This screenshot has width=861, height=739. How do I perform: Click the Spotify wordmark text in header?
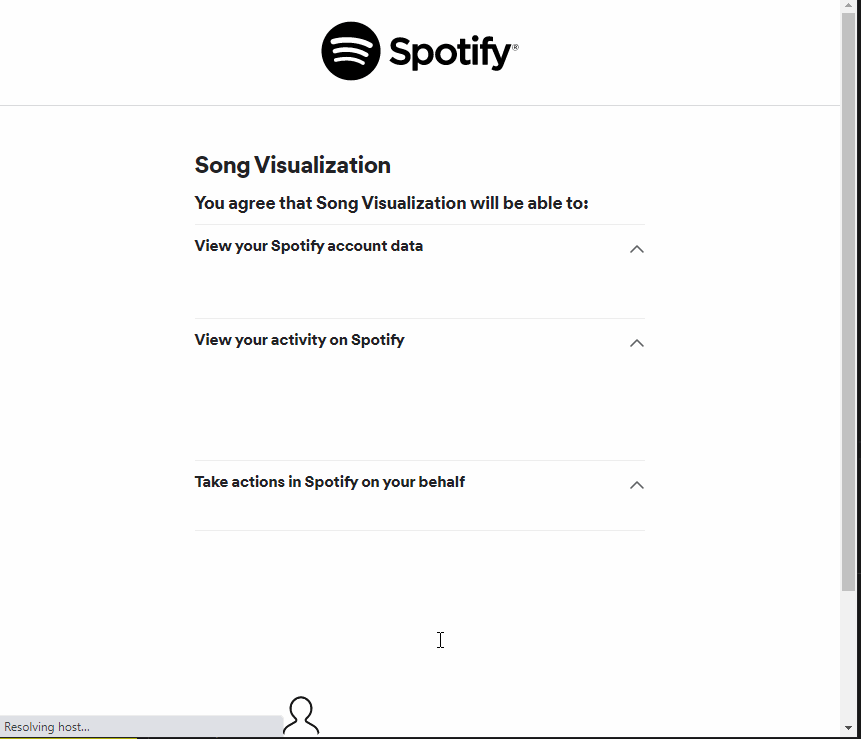pyautogui.click(x=450, y=53)
